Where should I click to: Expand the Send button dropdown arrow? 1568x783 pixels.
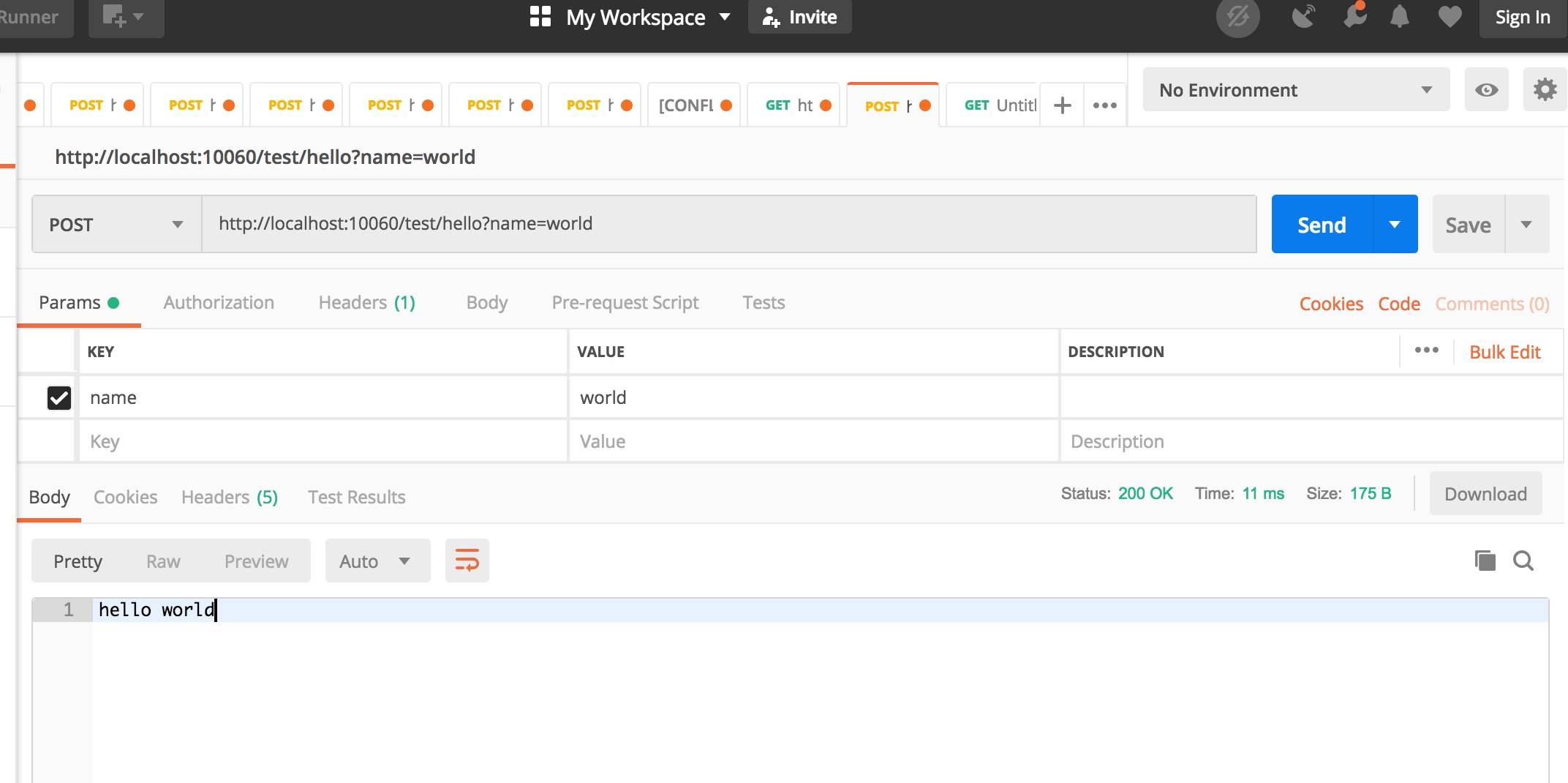(1395, 225)
